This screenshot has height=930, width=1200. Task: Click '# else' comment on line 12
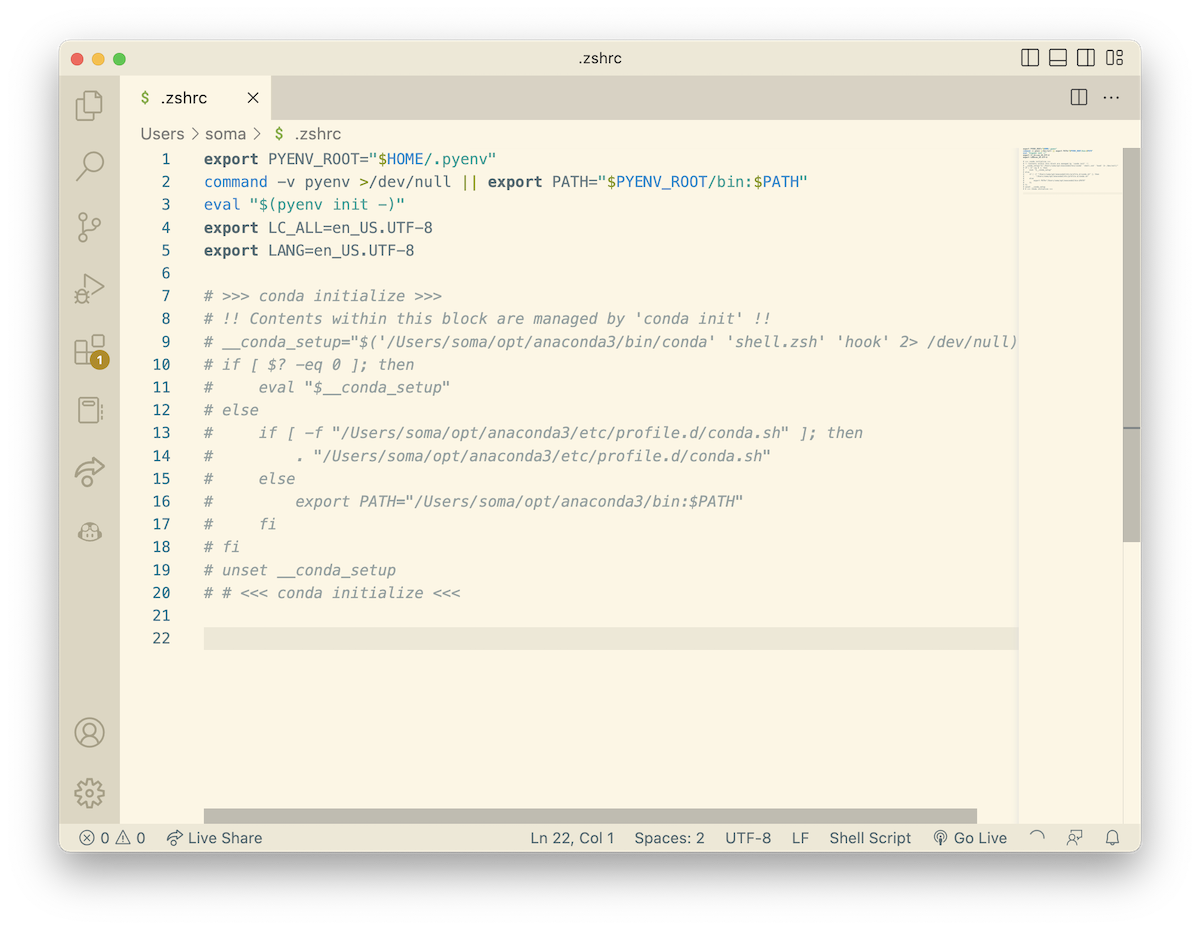231,410
